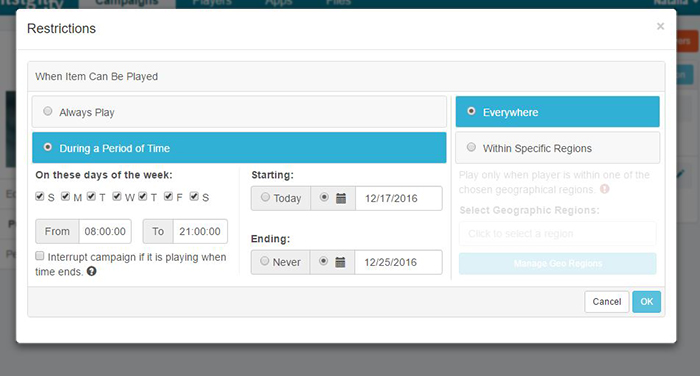Toggle the Friday (F) checkbox
Image resolution: width=700 pixels, height=376 pixels.
(x=168, y=196)
